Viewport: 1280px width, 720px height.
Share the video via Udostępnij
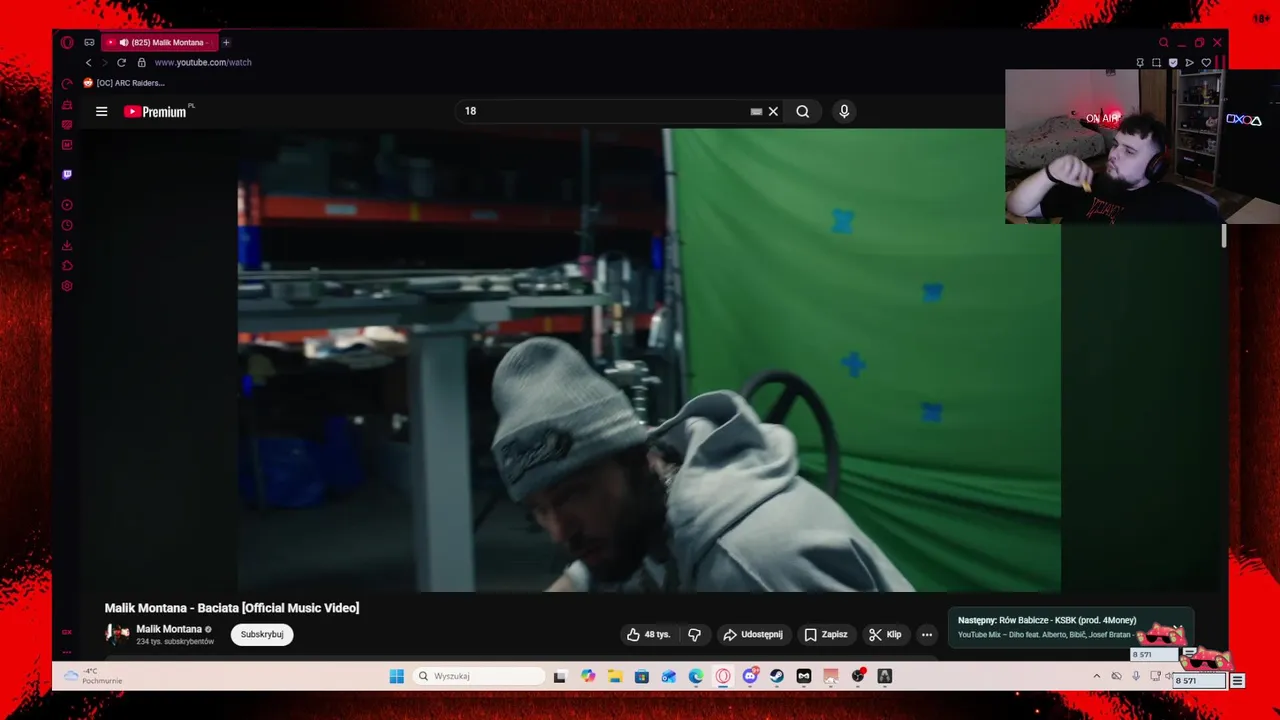(x=753, y=634)
